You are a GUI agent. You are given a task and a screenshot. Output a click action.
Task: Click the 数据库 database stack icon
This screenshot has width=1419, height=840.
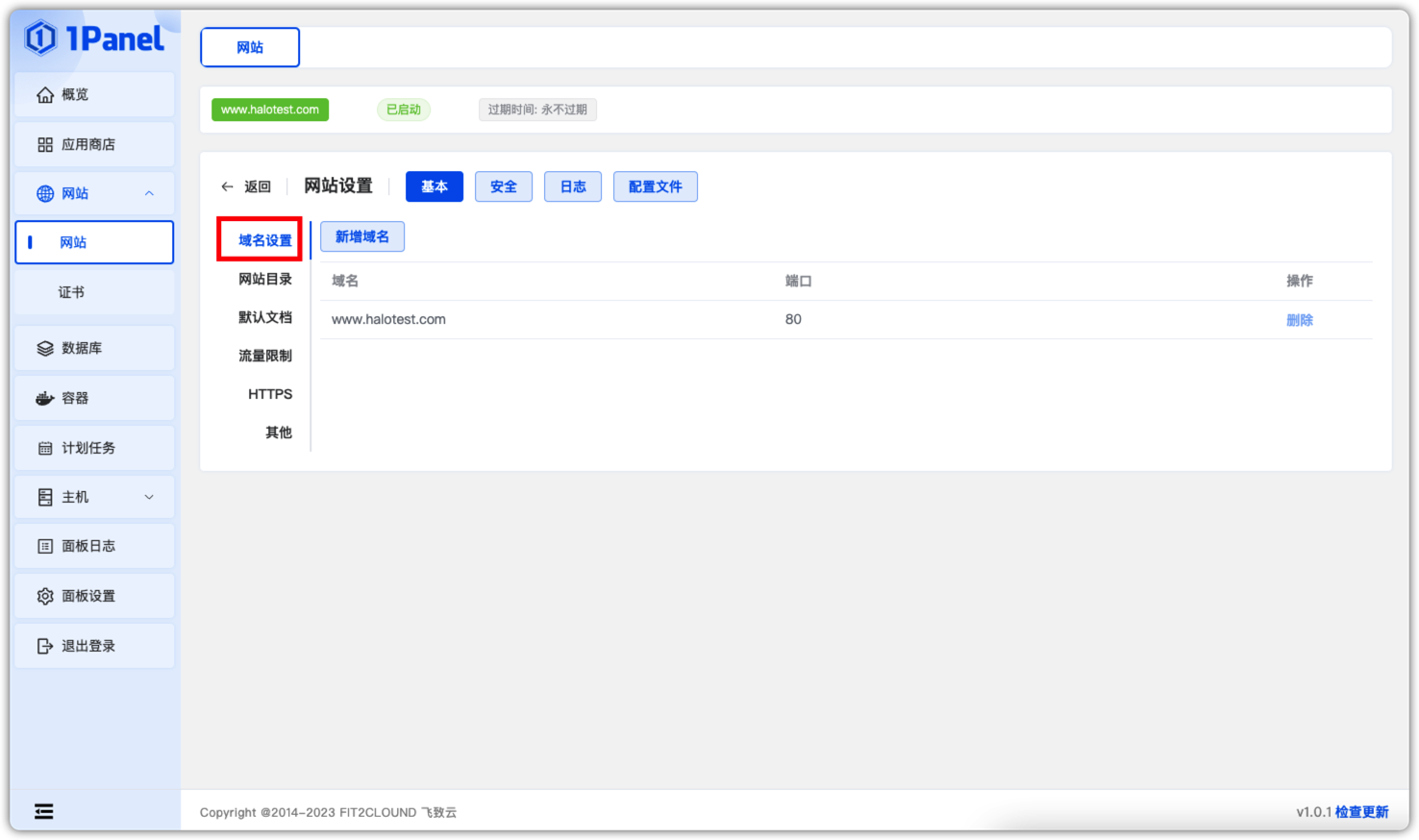click(x=45, y=349)
